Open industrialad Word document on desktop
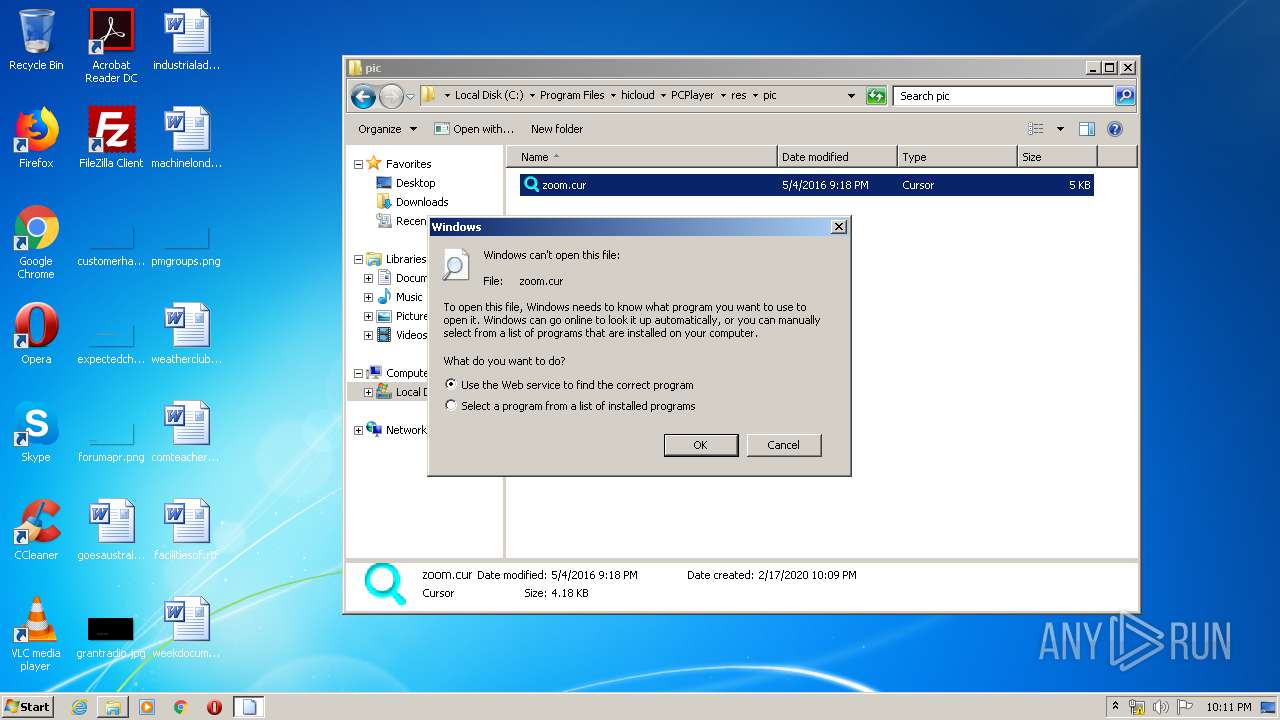The height and width of the screenshot is (720, 1280). tap(187, 40)
